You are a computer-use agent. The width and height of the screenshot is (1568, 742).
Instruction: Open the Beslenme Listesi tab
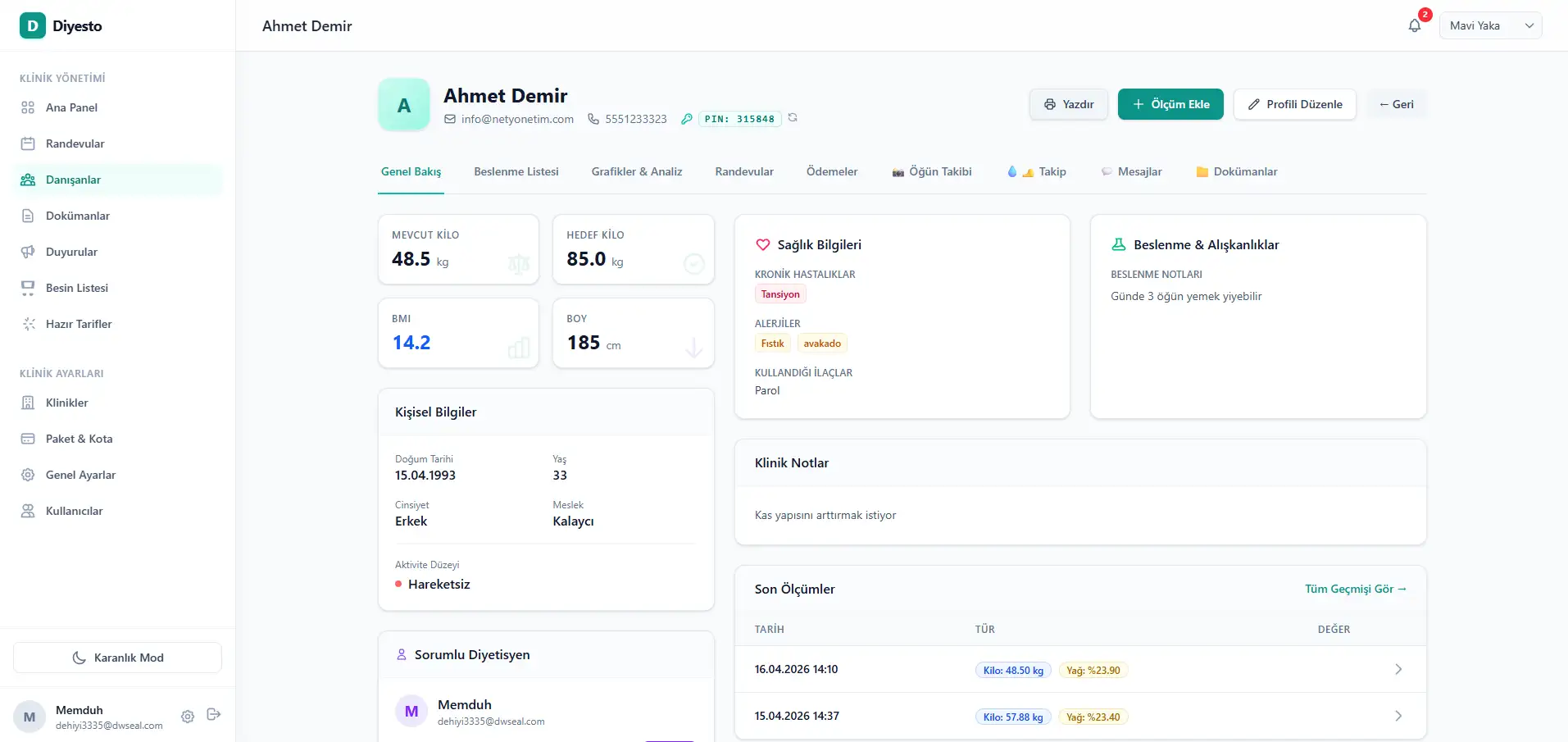click(x=516, y=171)
